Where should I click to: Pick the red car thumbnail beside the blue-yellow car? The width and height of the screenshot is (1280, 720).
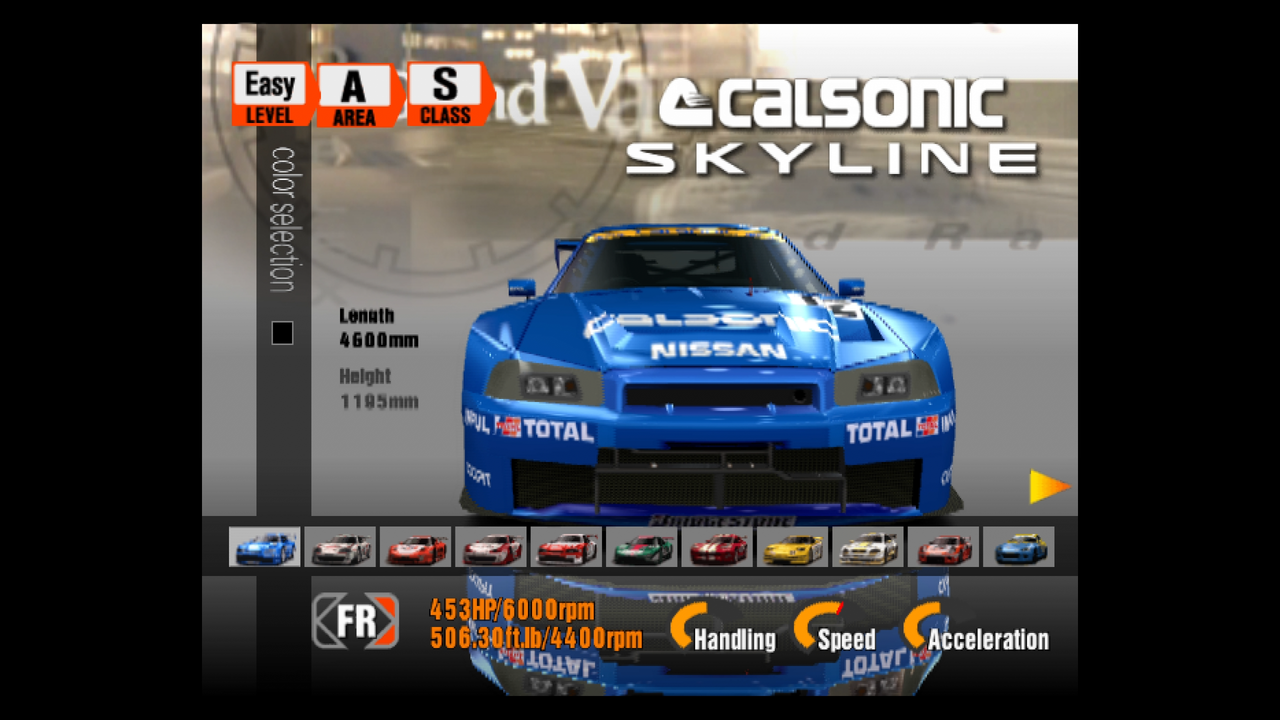pyautogui.click(x=943, y=547)
